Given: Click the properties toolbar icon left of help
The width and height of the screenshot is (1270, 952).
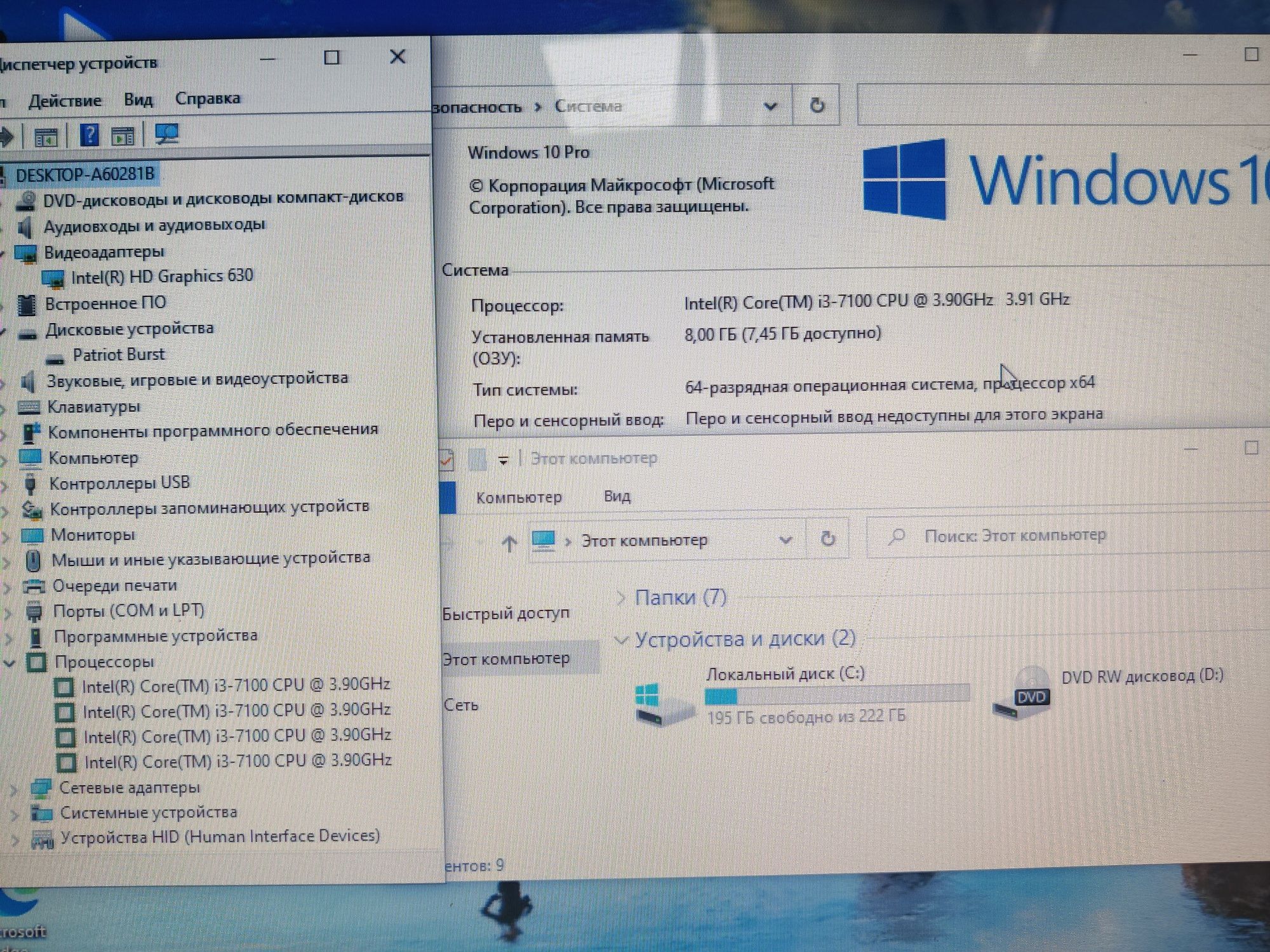Looking at the screenshot, I should tap(46, 136).
